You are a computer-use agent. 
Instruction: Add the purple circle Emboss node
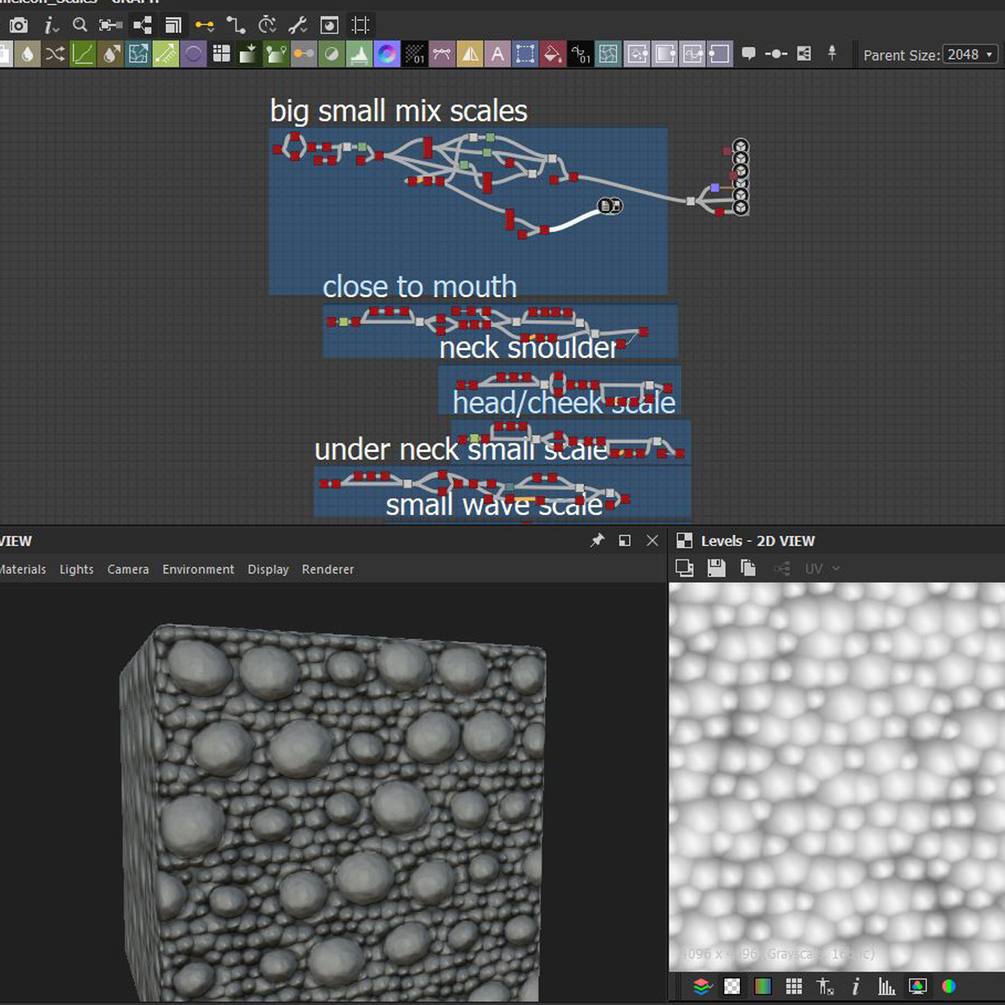click(x=193, y=54)
